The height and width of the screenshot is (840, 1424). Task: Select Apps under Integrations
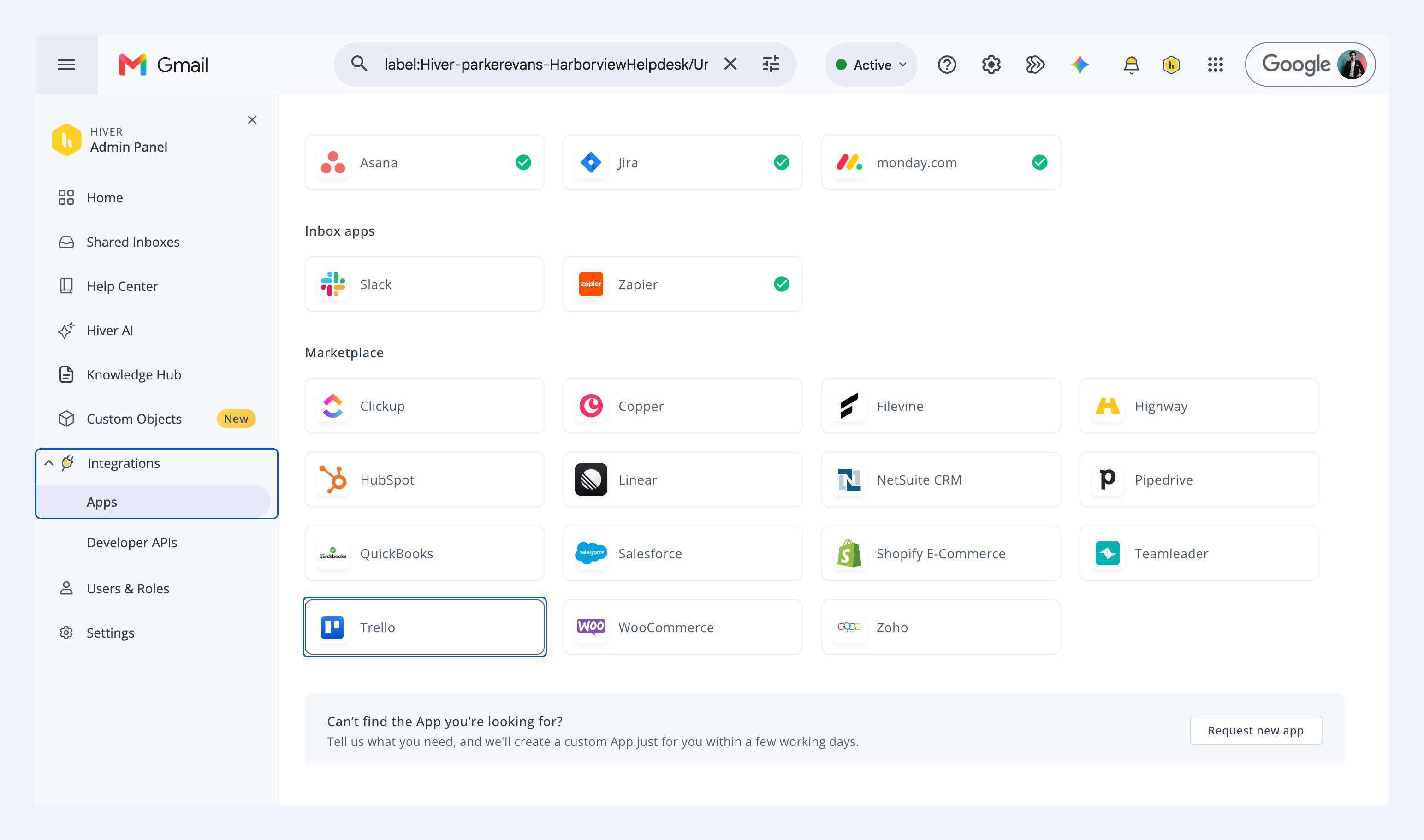coord(154,502)
